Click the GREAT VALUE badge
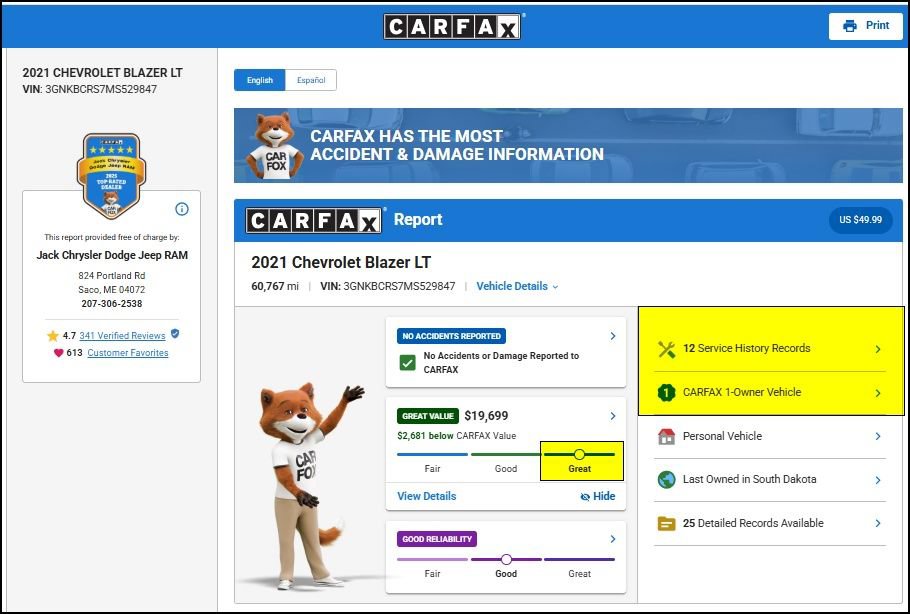This screenshot has height=614, width=910. (x=428, y=416)
